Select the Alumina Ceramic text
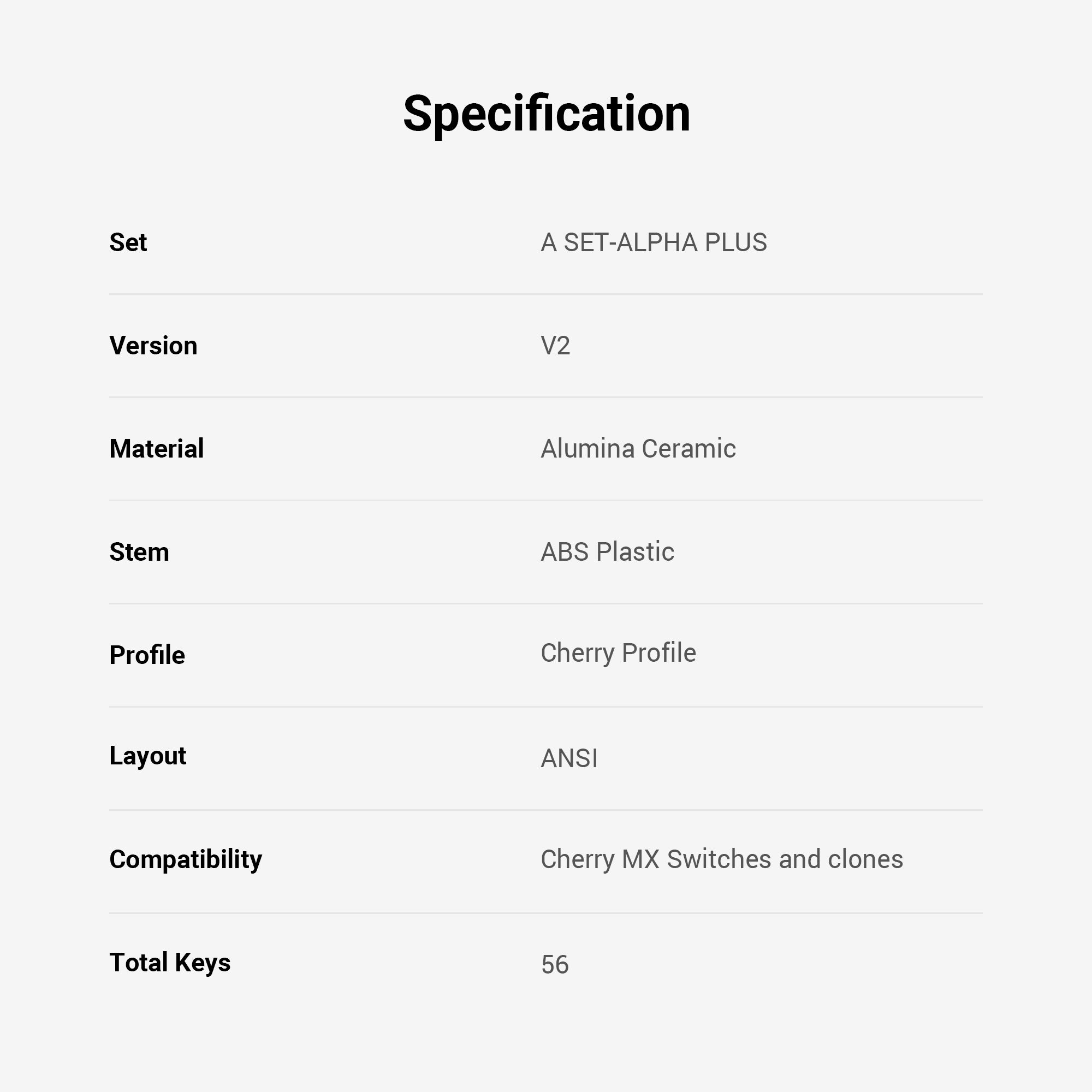The height and width of the screenshot is (1092, 1092). coord(638,449)
